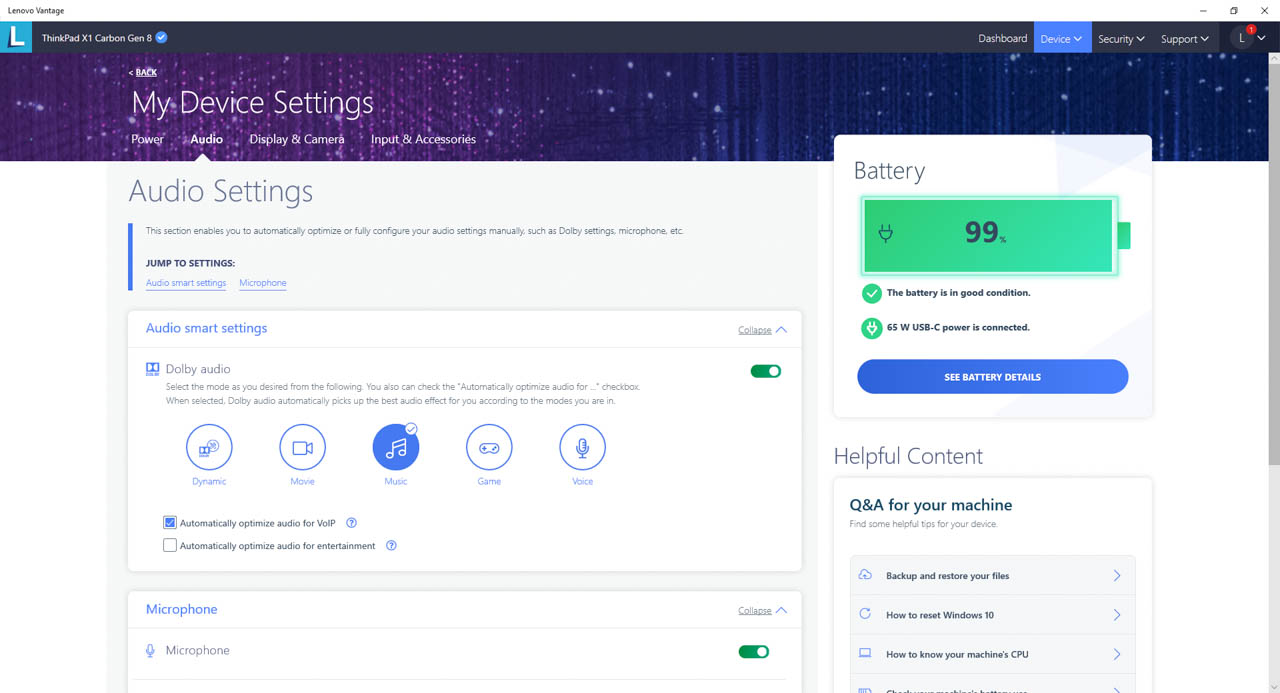Switch to the Display & Camera tab
Viewport: 1280px width, 693px height.
(296, 139)
